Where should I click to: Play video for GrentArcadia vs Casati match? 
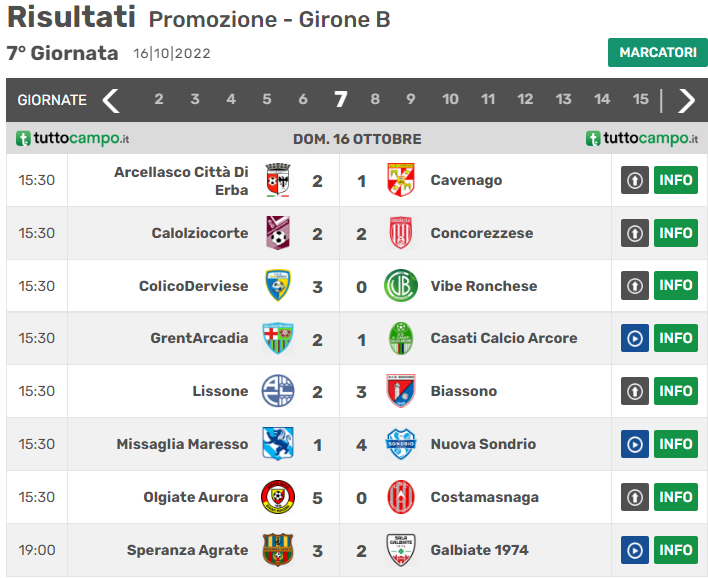(x=635, y=338)
